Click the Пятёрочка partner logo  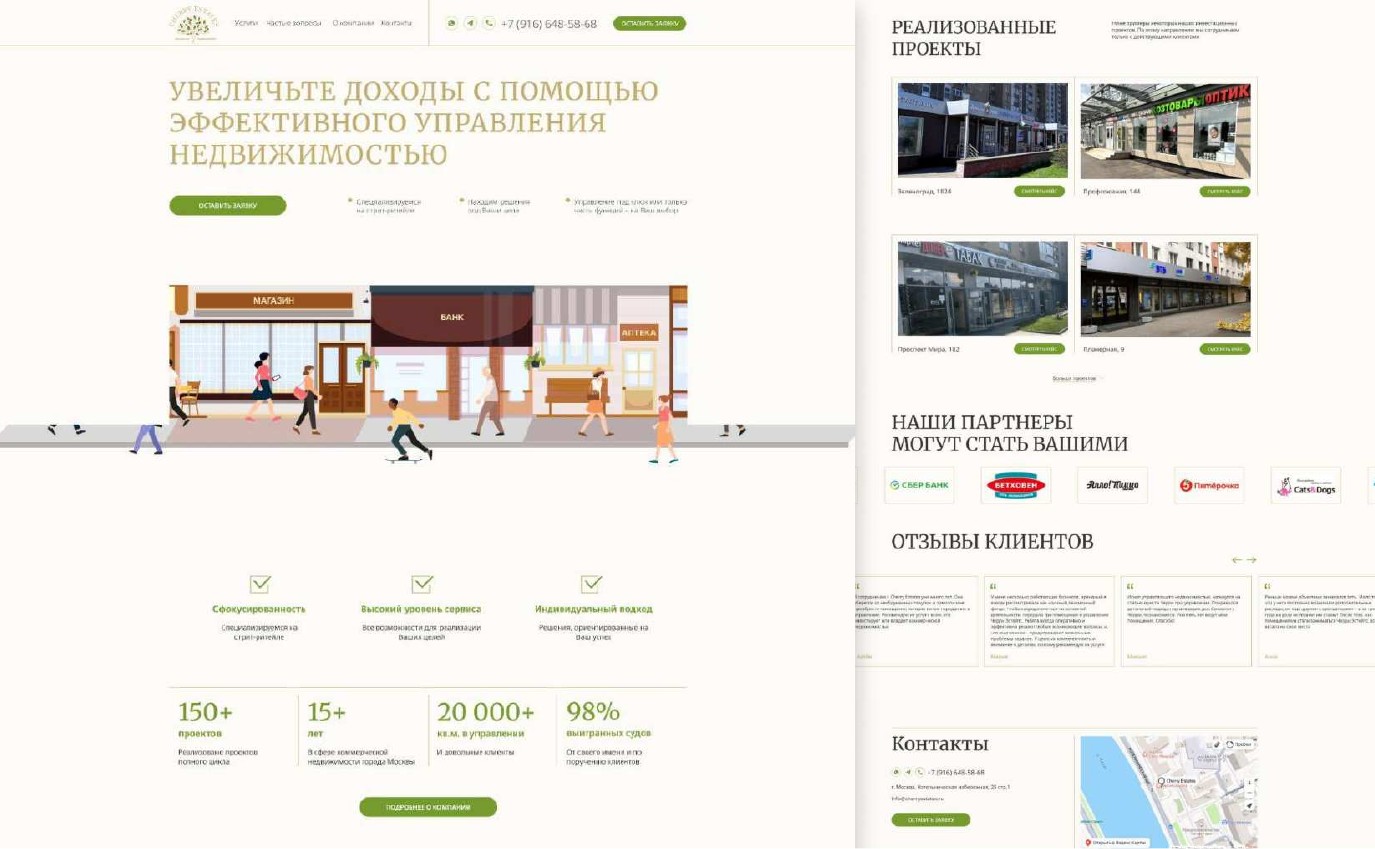click(x=1209, y=485)
